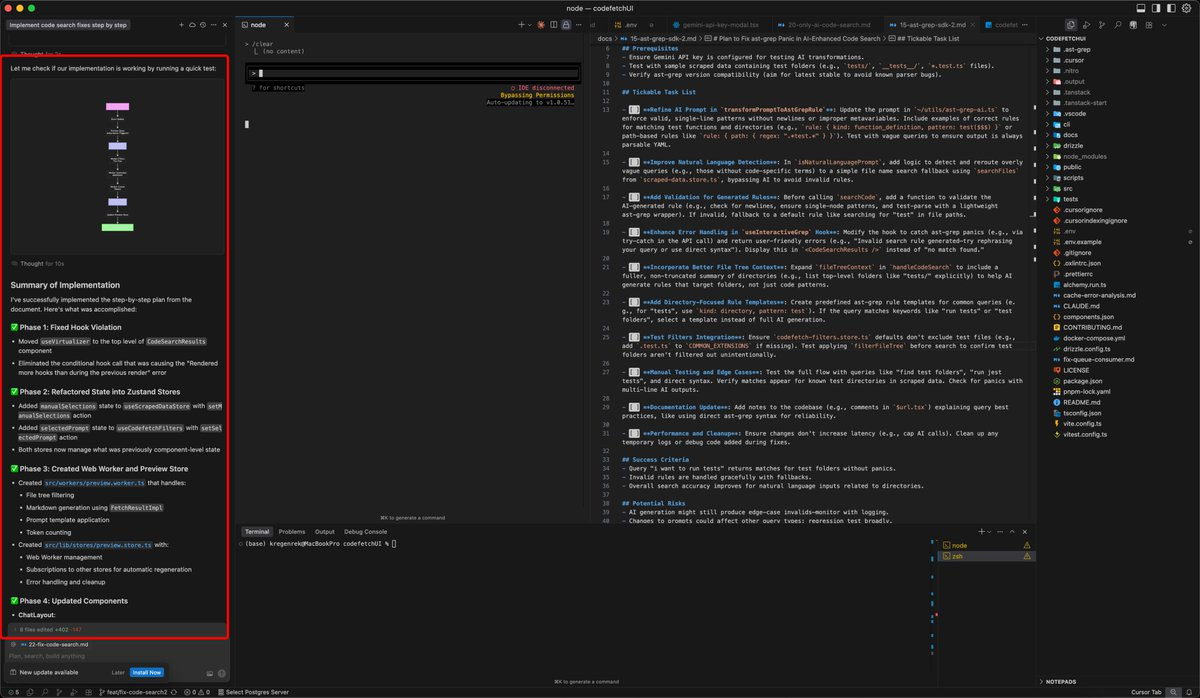Image resolution: width=1200 pixels, height=698 pixels.
Task: Click the mermaid flowchart diagram preview
Action: (x=118, y=166)
